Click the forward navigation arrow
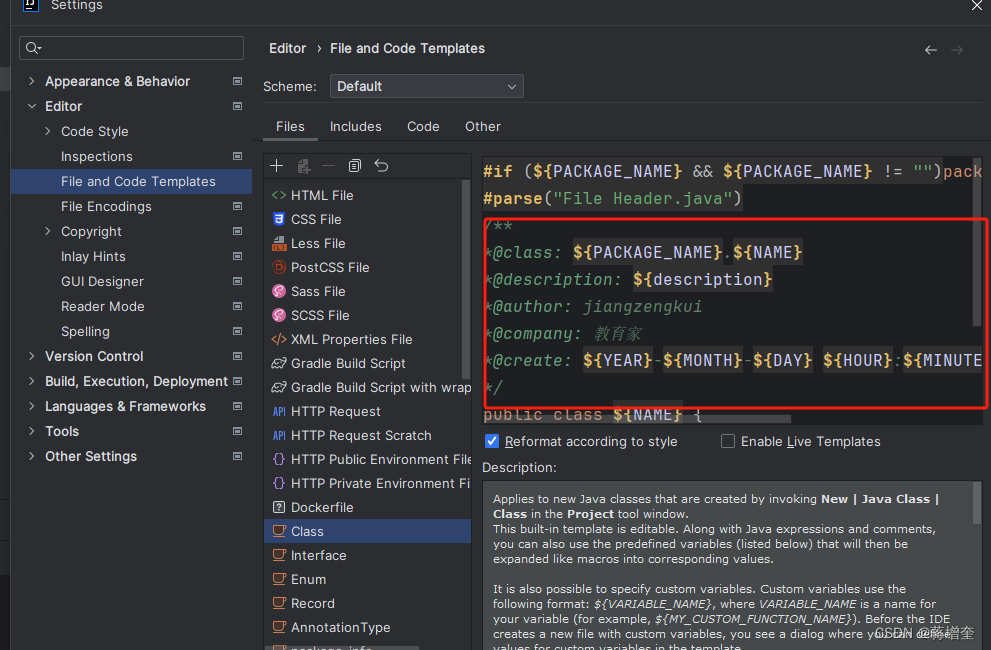The image size is (991, 650). [x=957, y=50]
